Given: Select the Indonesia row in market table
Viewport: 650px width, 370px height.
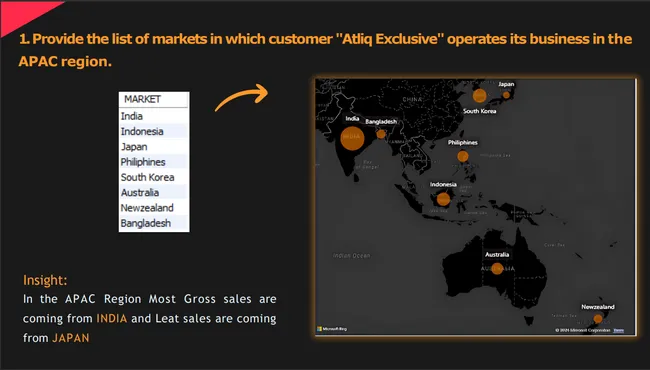Looking at the screenshot, I should (x=153, y=131).
